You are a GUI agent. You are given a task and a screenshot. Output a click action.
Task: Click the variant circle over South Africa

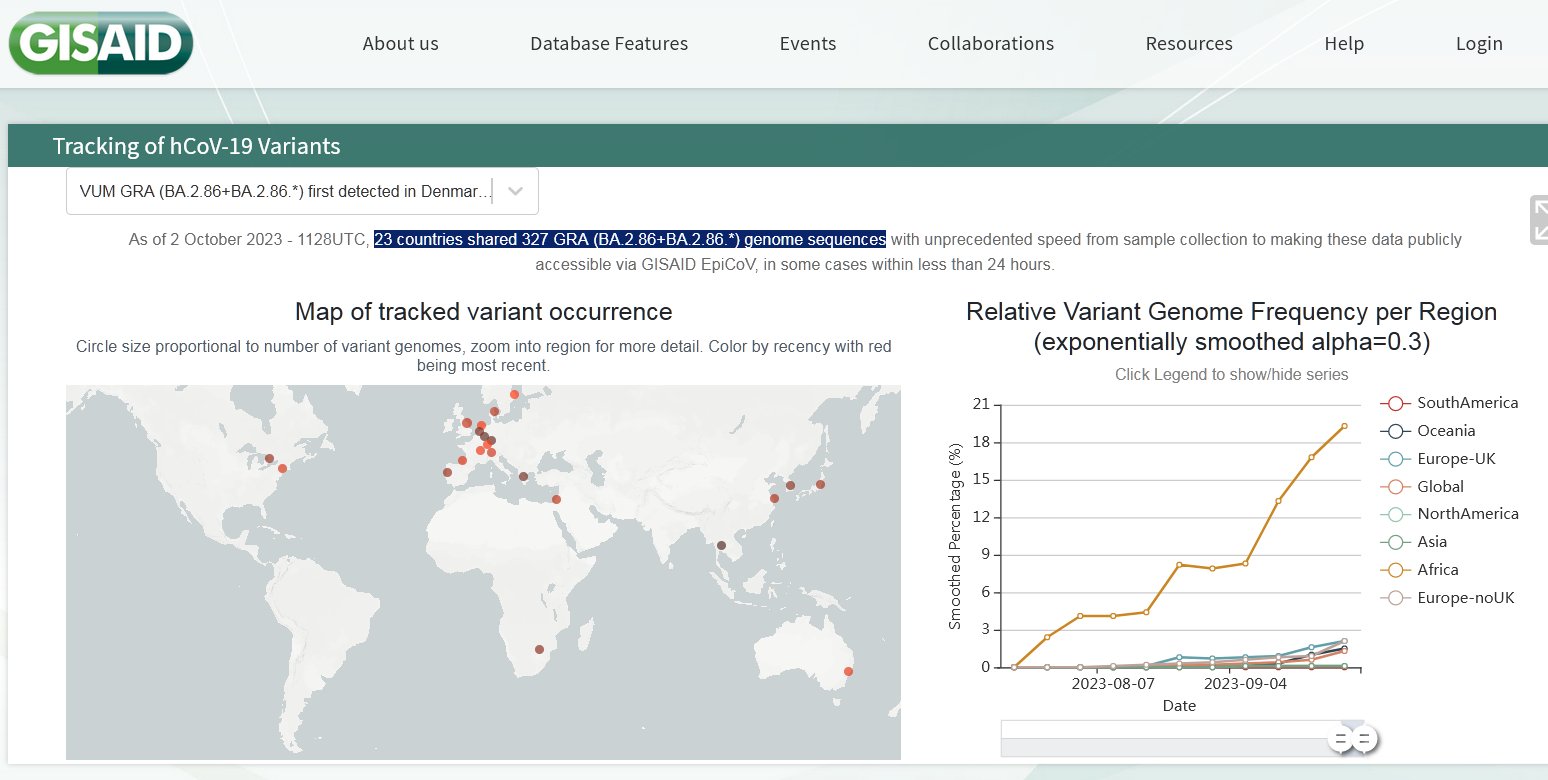tap(539, 649)
